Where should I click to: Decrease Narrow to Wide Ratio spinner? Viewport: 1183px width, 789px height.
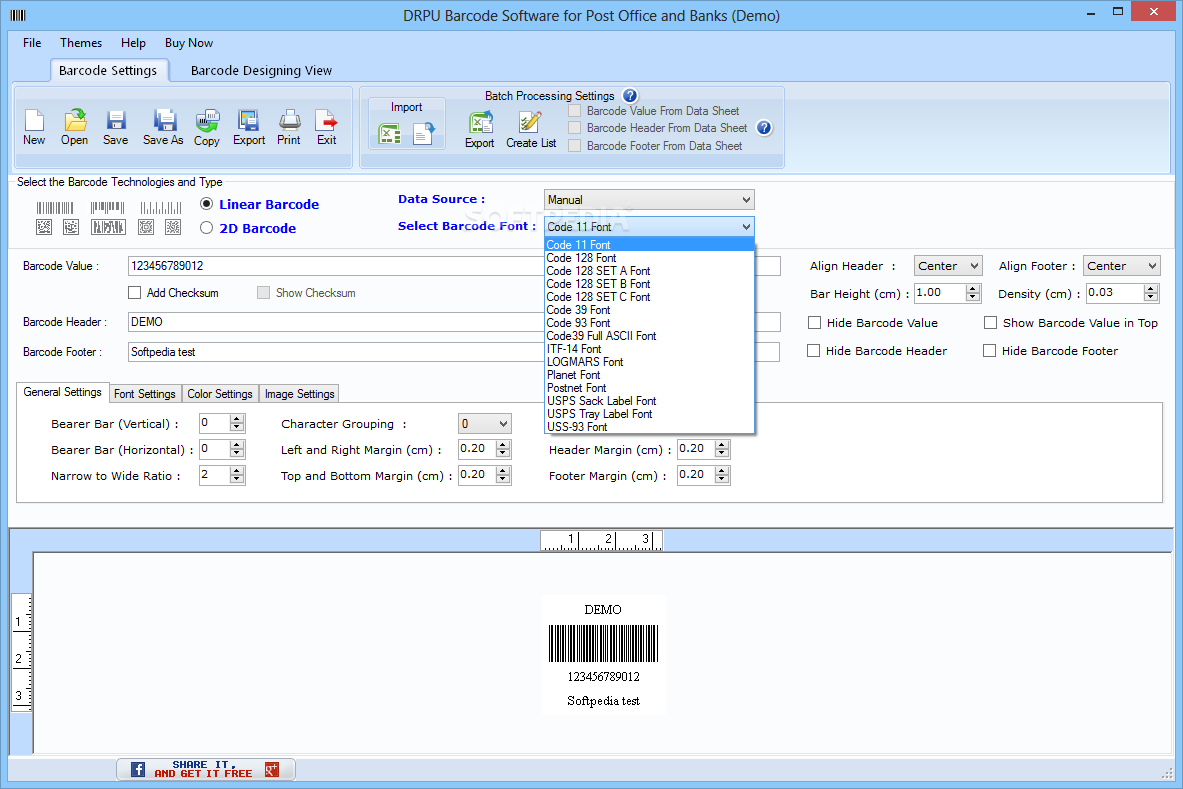pyautogui.click(x=237, y=480)
